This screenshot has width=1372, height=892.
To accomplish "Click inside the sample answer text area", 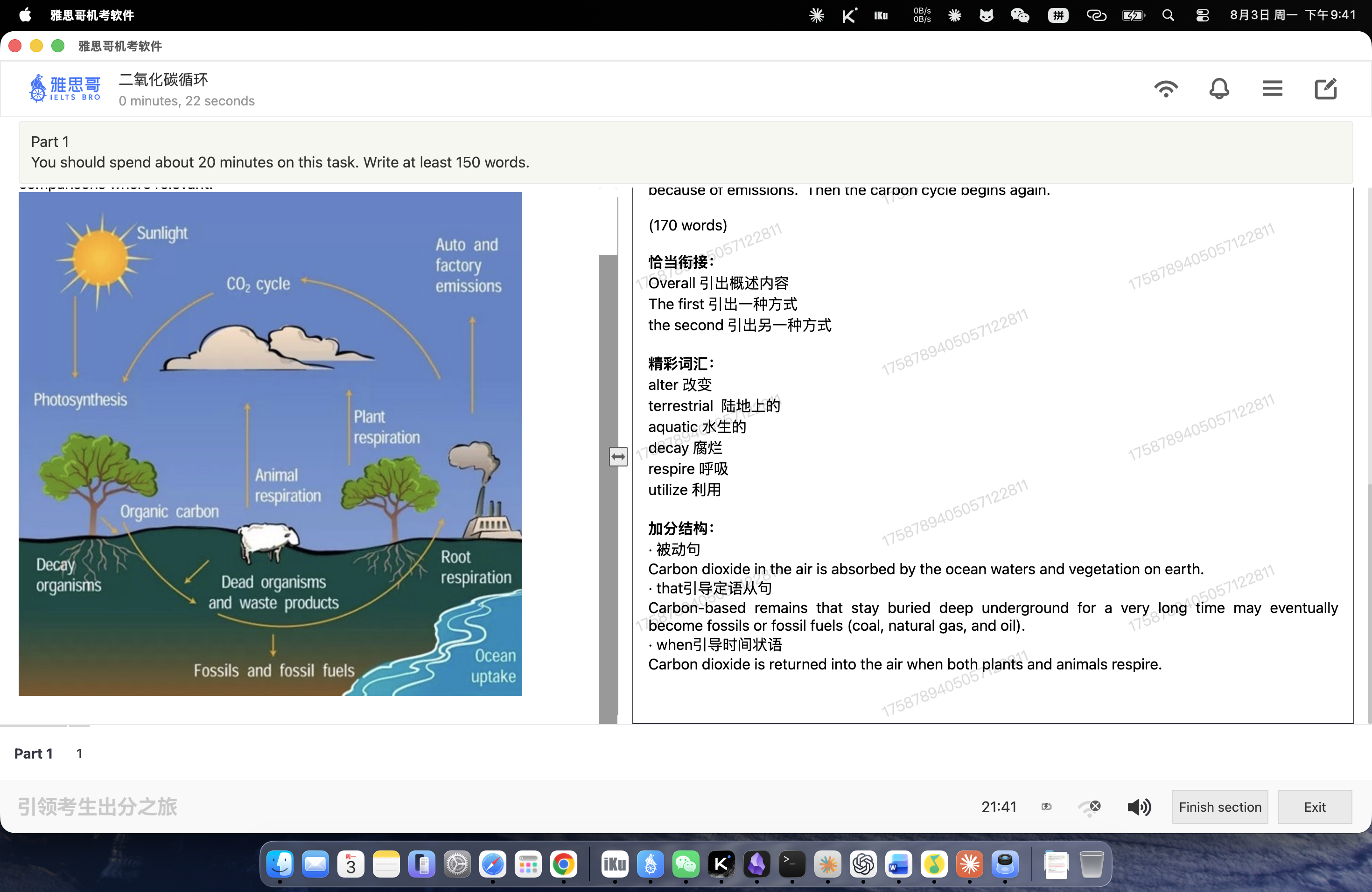I will (993, 455).
